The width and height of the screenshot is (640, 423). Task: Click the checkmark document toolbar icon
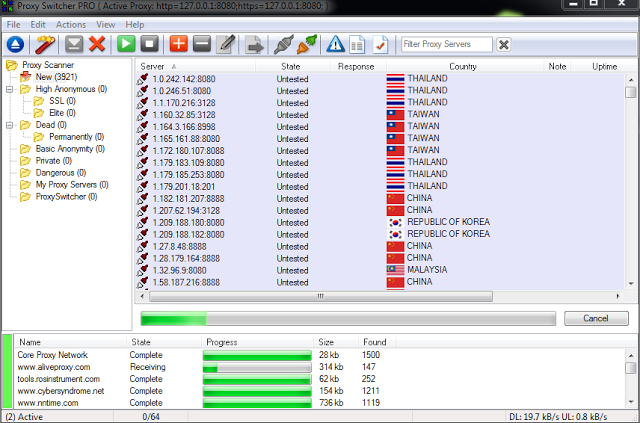pos(380,44)
